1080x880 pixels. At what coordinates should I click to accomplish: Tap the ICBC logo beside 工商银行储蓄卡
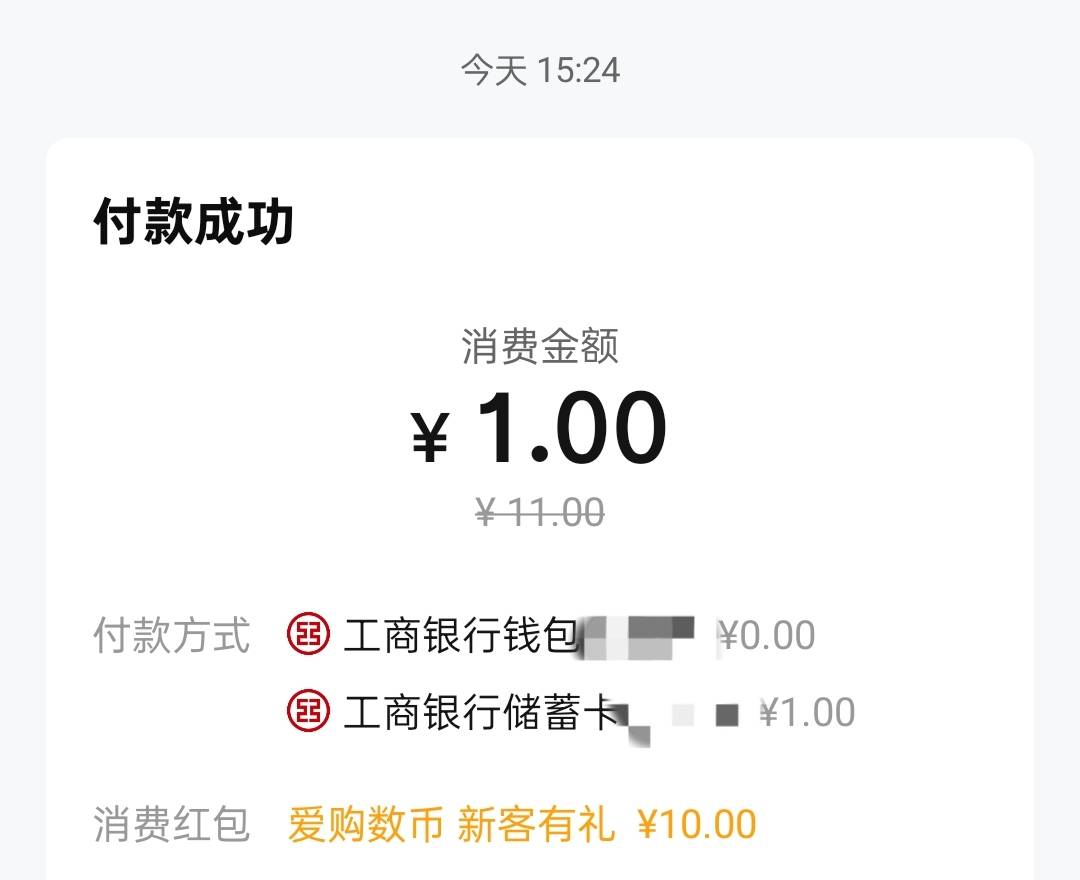point(308,712)
